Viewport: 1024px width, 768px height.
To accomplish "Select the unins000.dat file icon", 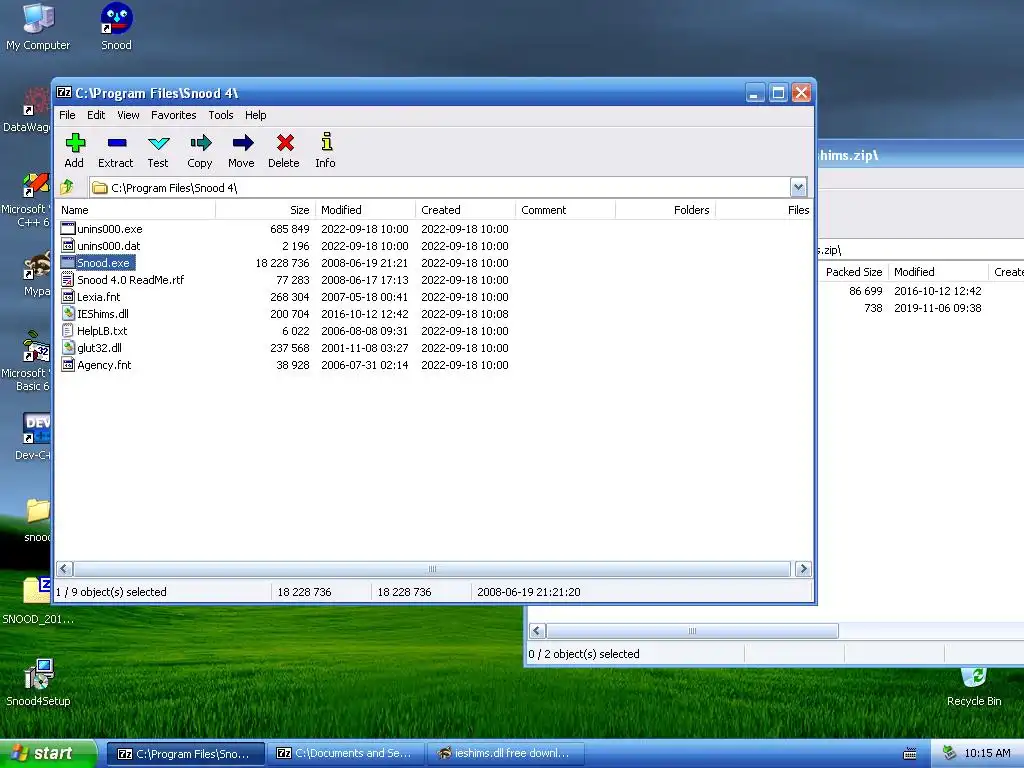I will click(x=68, y=246).
